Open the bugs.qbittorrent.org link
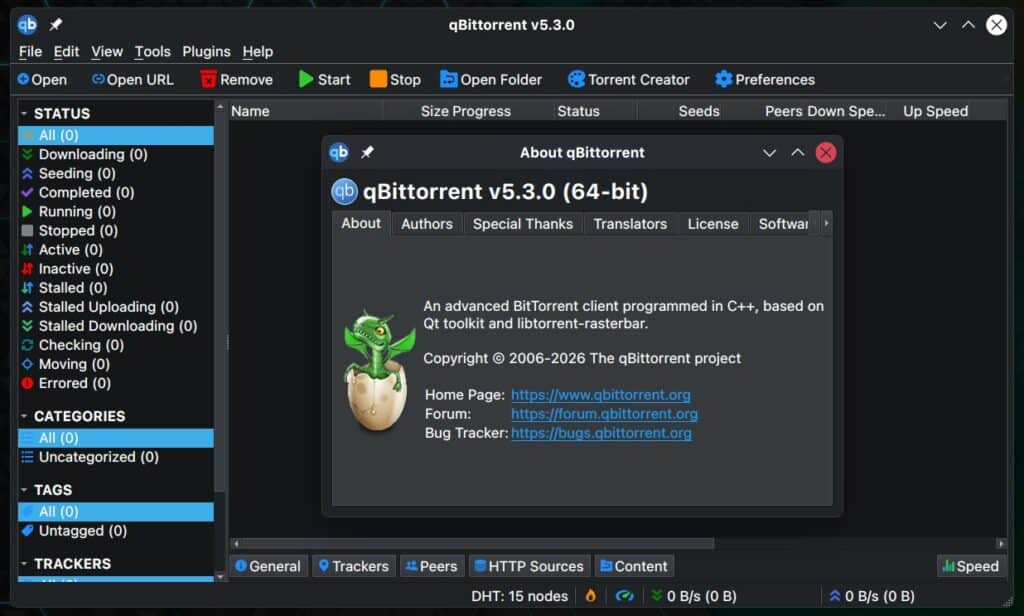 [x=601, y=433]
